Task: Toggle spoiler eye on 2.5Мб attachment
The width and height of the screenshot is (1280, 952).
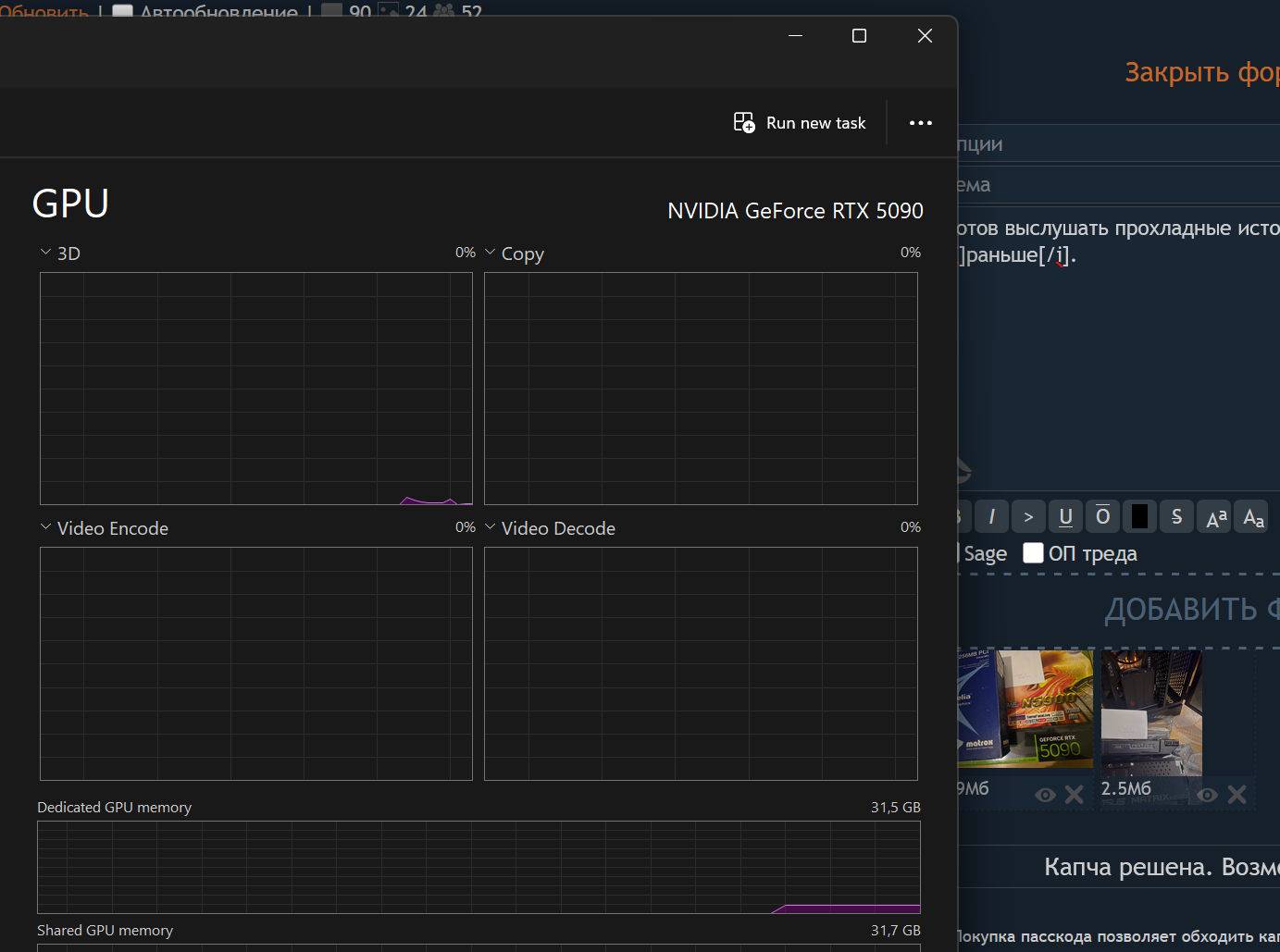Action: [1207, 794]
